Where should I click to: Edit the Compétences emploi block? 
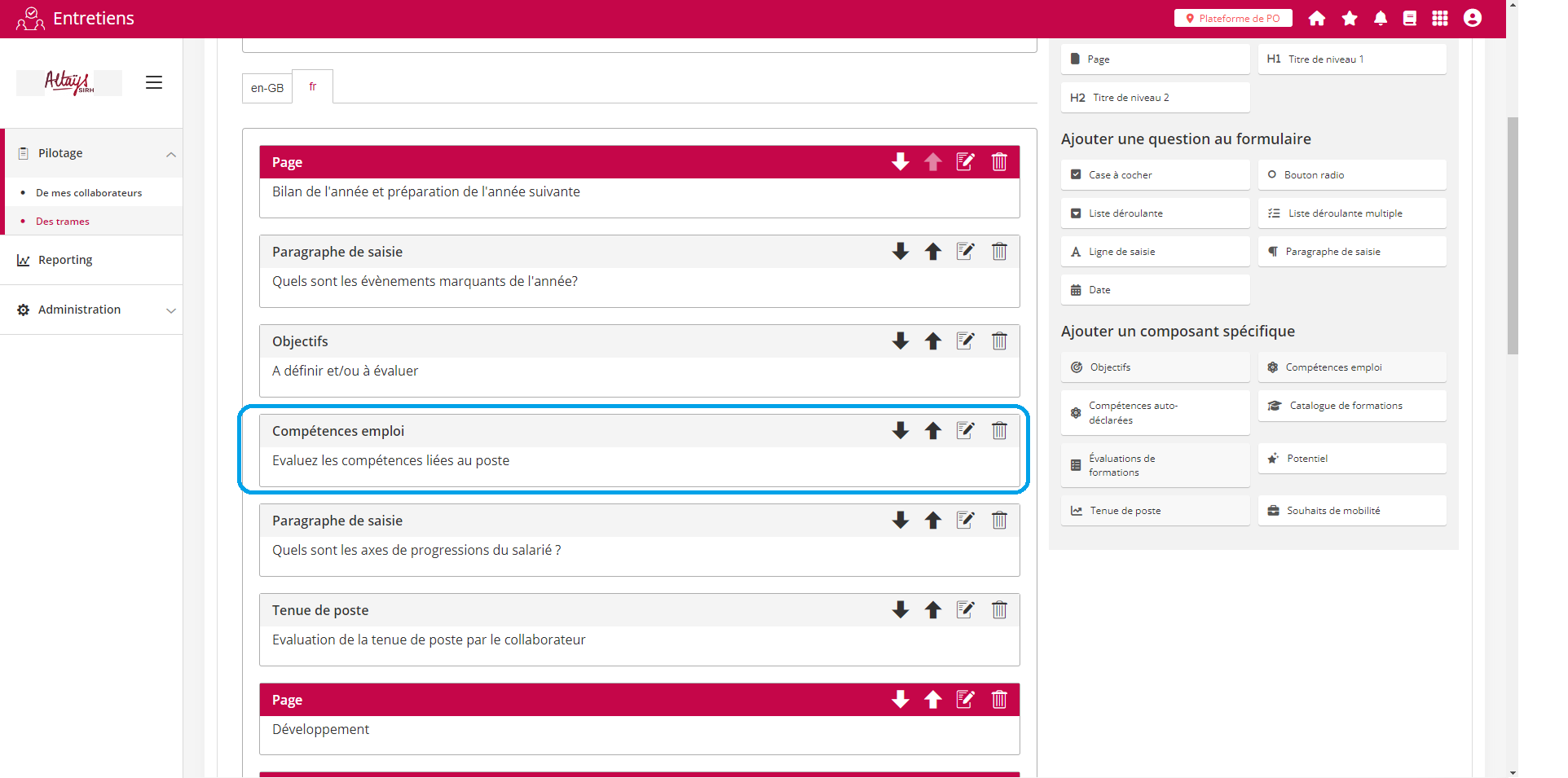966,431
